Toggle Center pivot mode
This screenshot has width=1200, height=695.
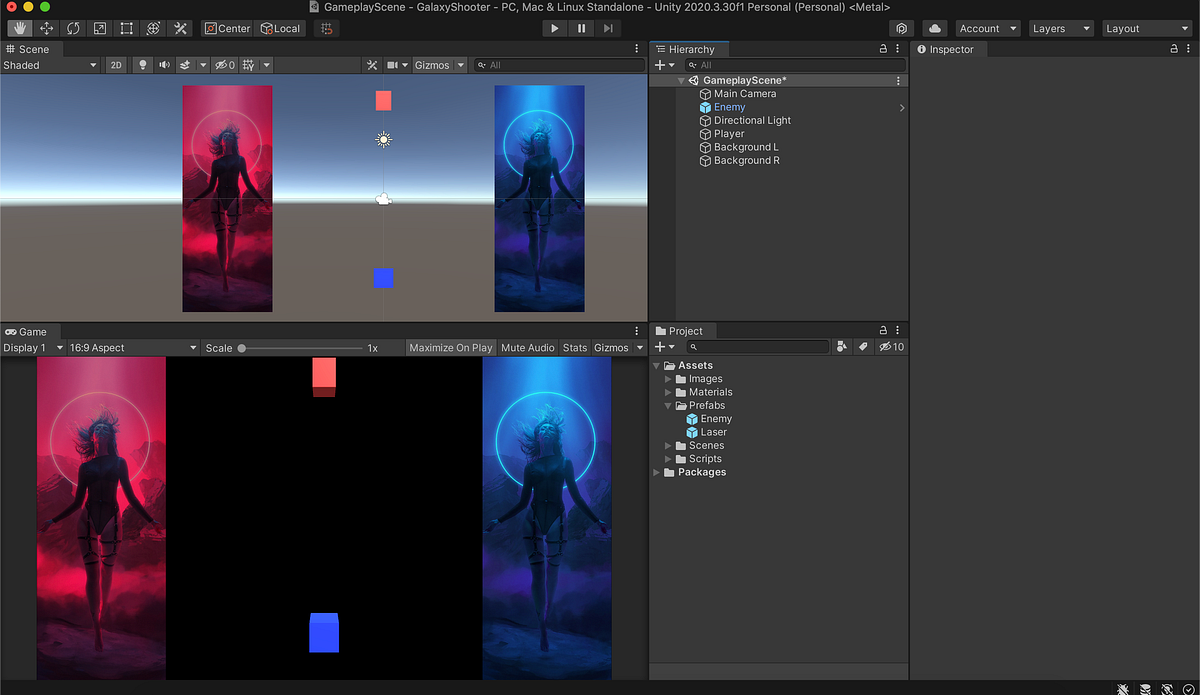click(x=227, y=28)
